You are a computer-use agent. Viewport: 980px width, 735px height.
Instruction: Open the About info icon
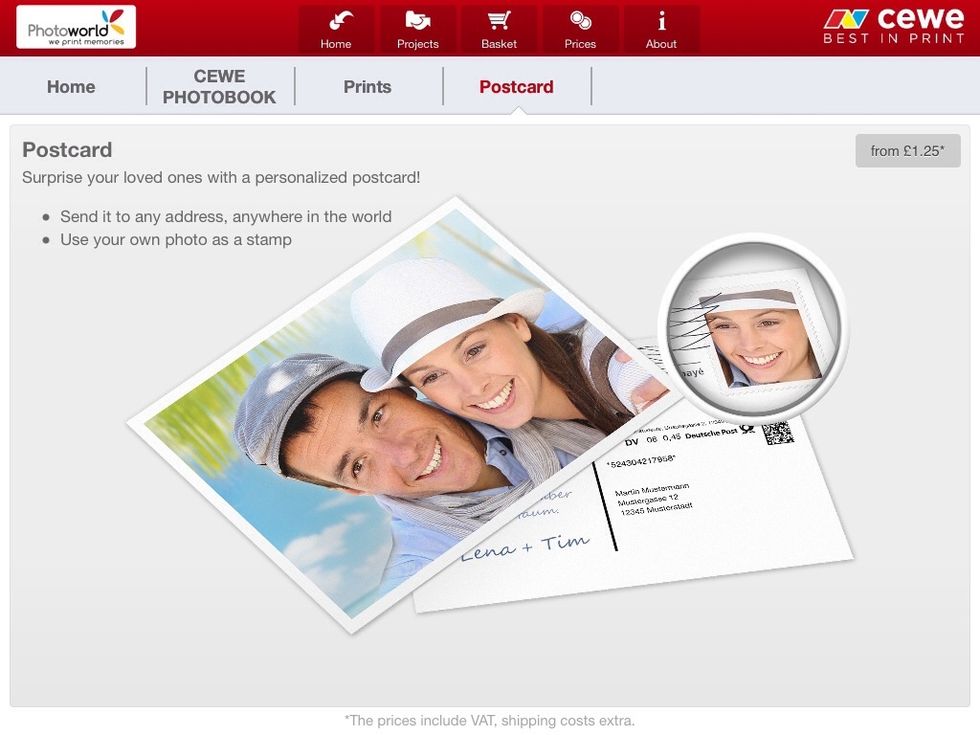pos(661,29)
